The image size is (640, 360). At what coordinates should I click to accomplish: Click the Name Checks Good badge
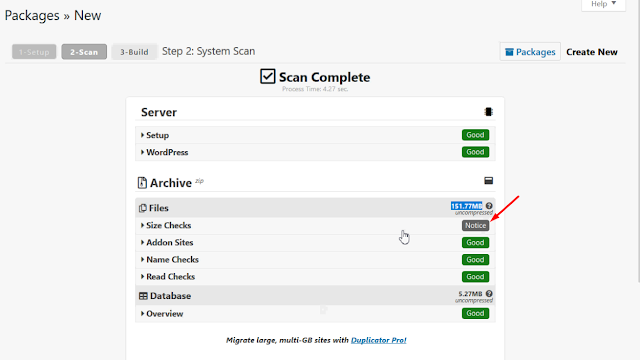(476, 260)
